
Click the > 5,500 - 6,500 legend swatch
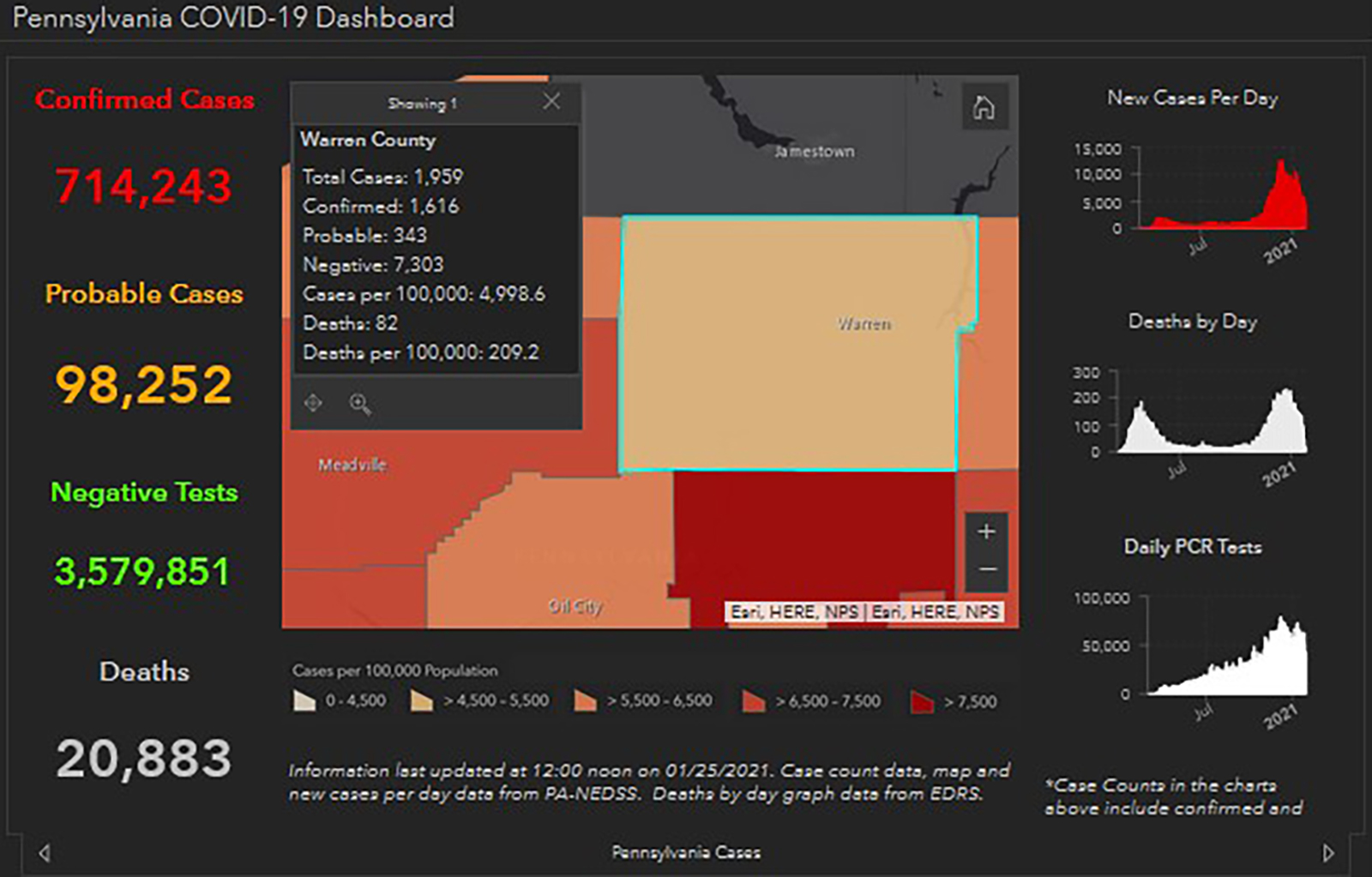pos(586,700)
